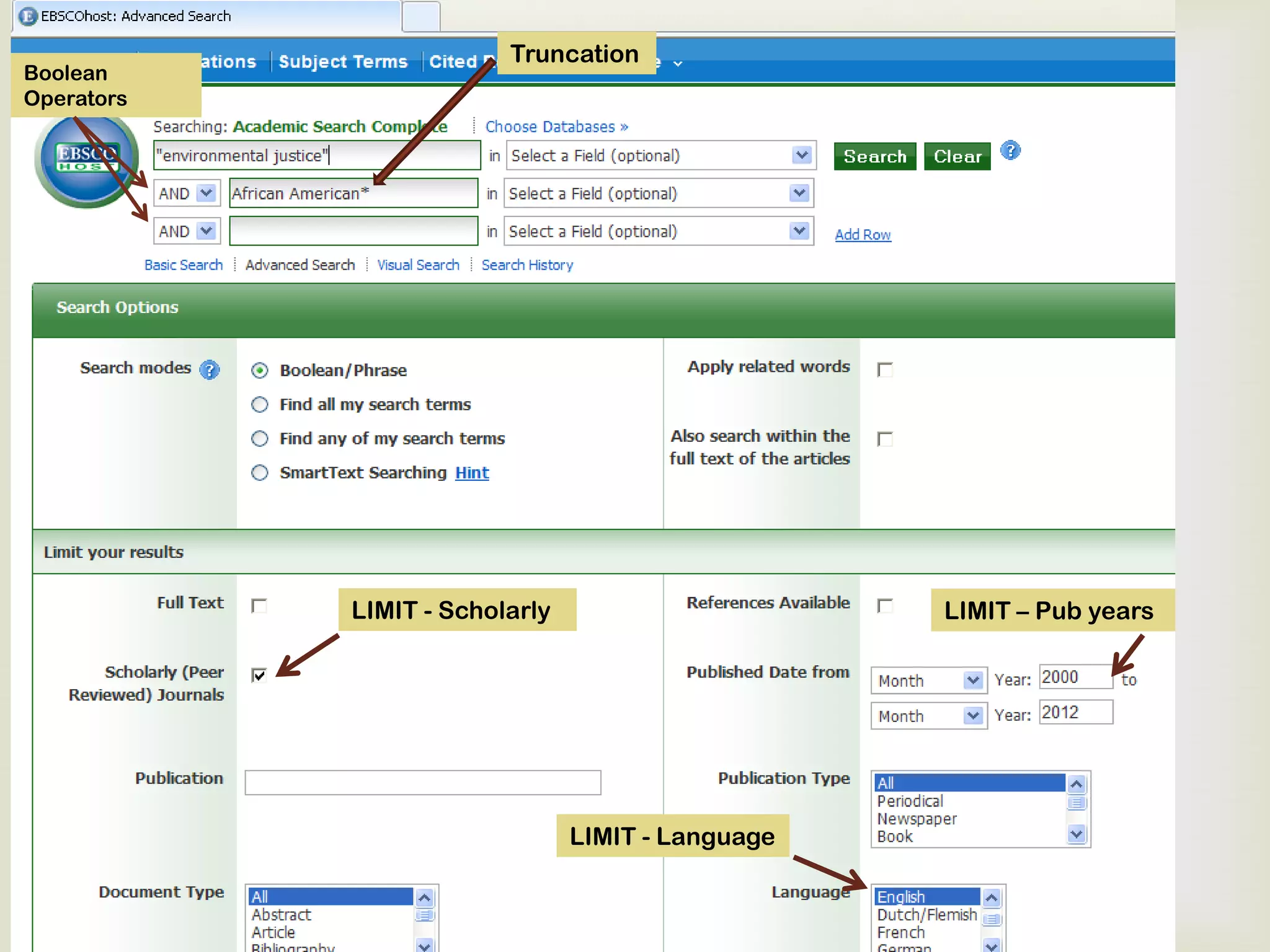Click the Add Row link
The height and width of the screenshot is (952, 1270).
click(x=863, y=235)
